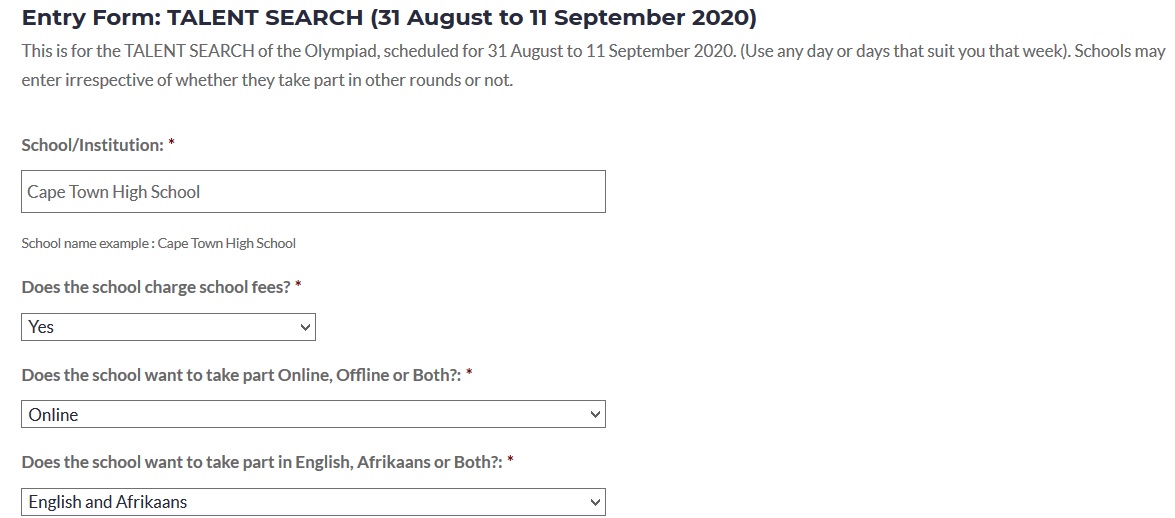This screenshot has height=518, width=1175.
Task: Click the 'Online, Offline or Both?' question label
Action: point(241,375)
